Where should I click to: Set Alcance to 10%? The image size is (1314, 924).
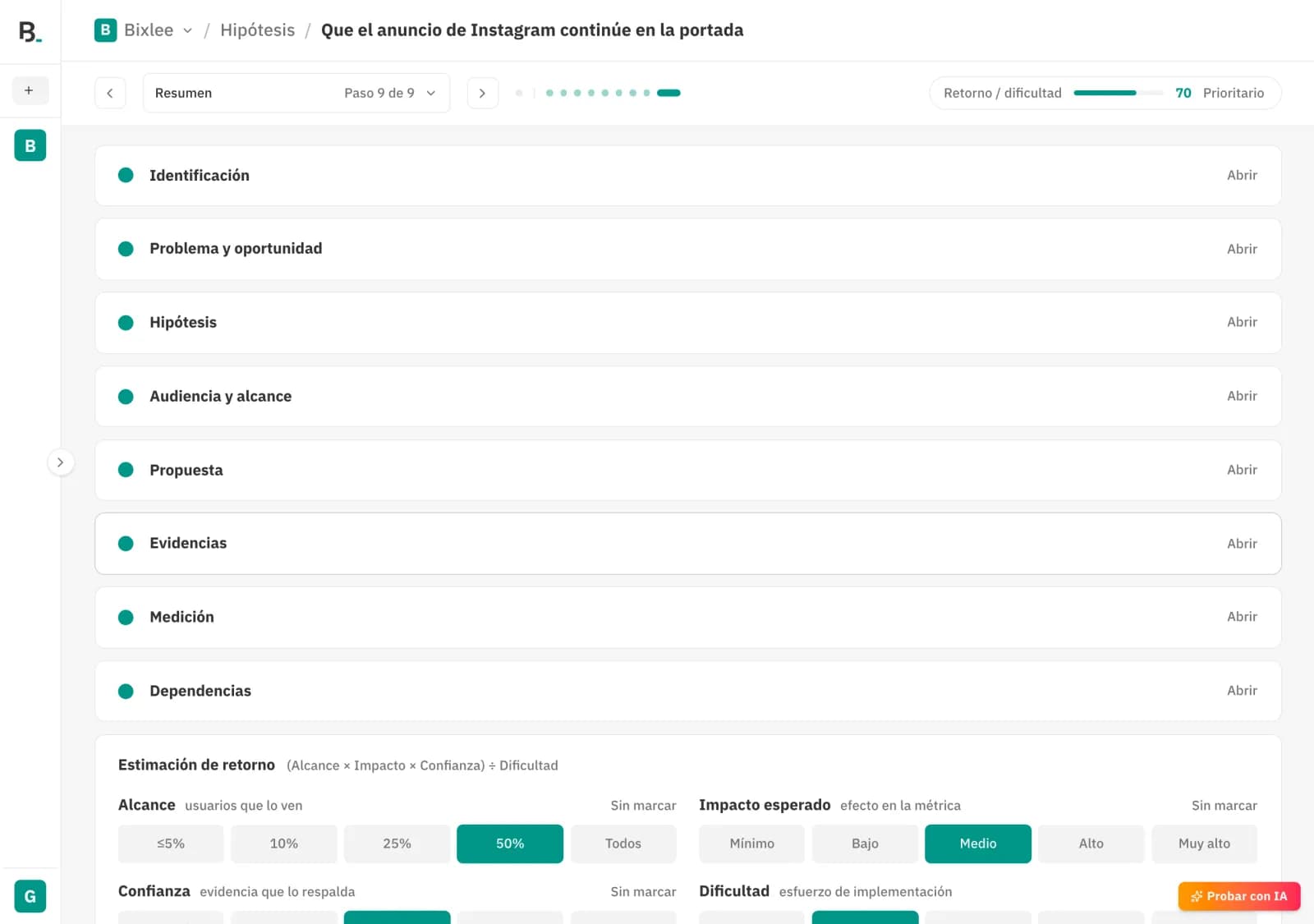tap(284, 844)
